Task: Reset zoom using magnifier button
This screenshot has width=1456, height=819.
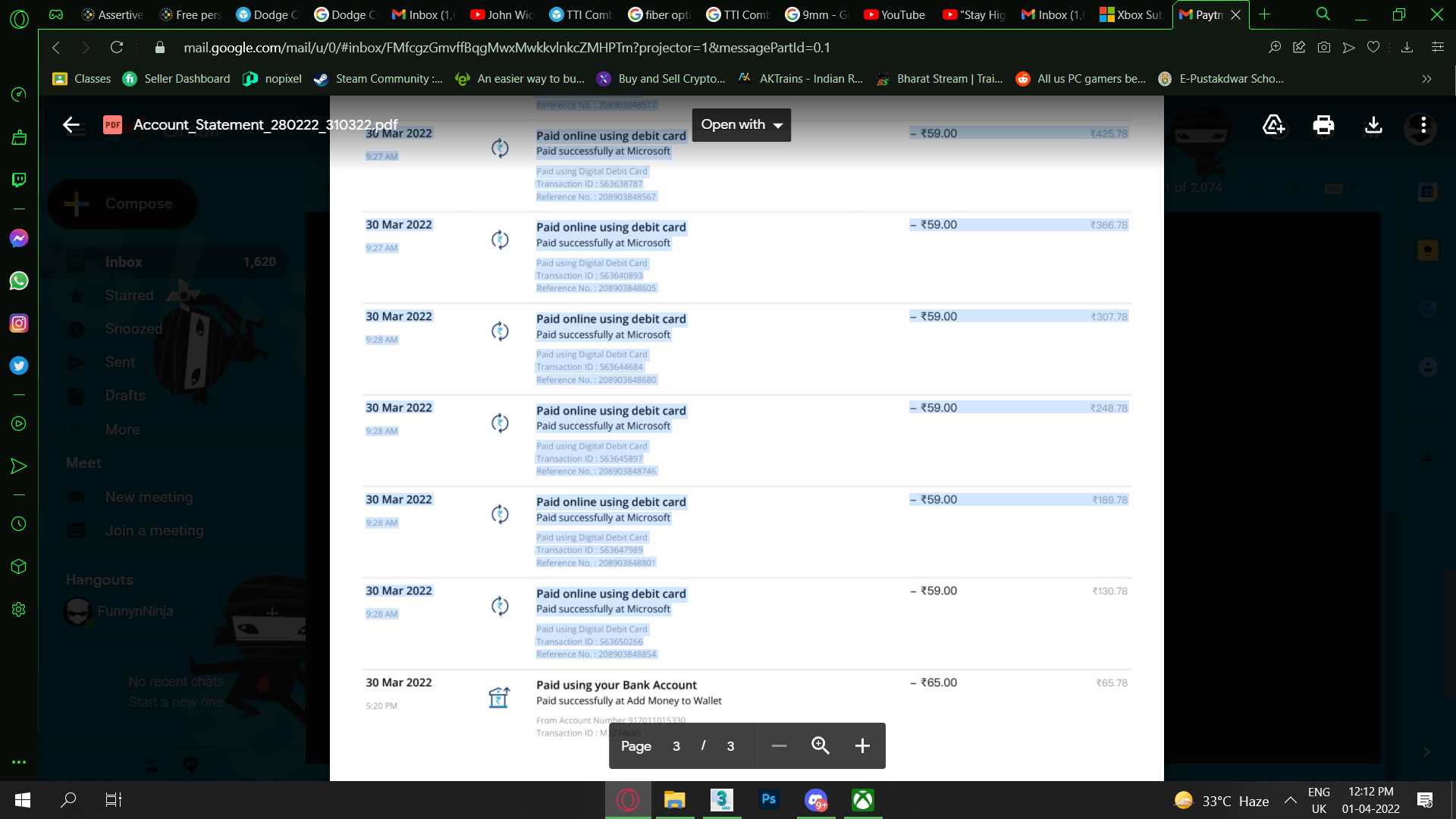Action: tap(821, 746)
